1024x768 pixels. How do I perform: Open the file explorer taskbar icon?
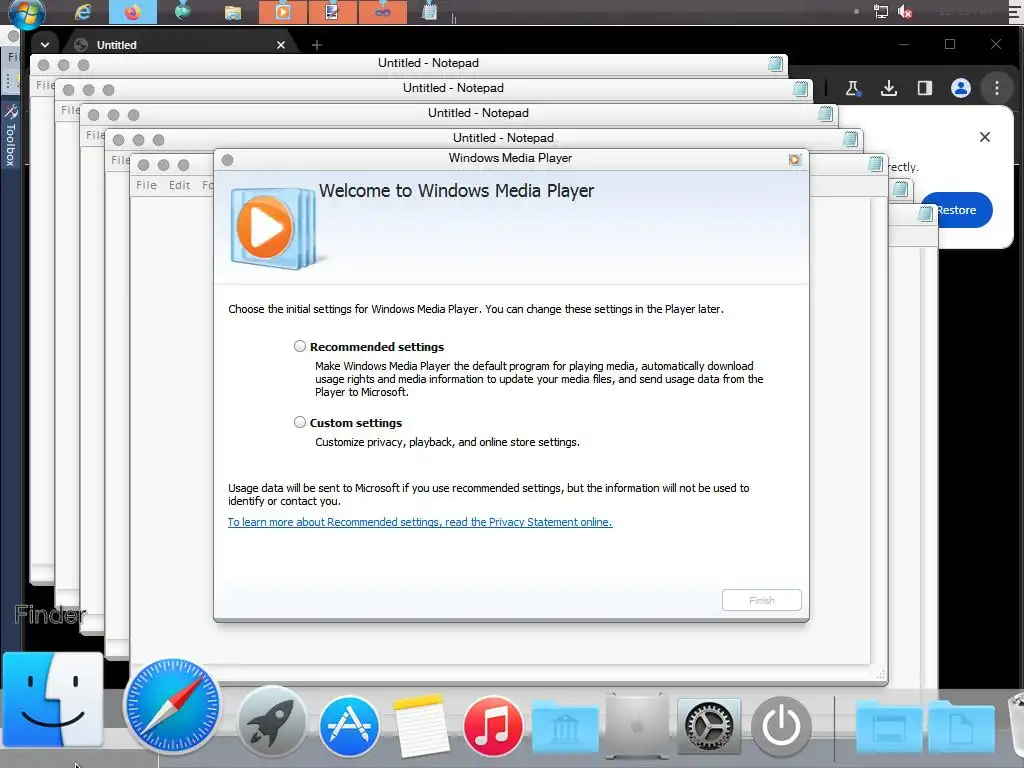click(233, 12)
